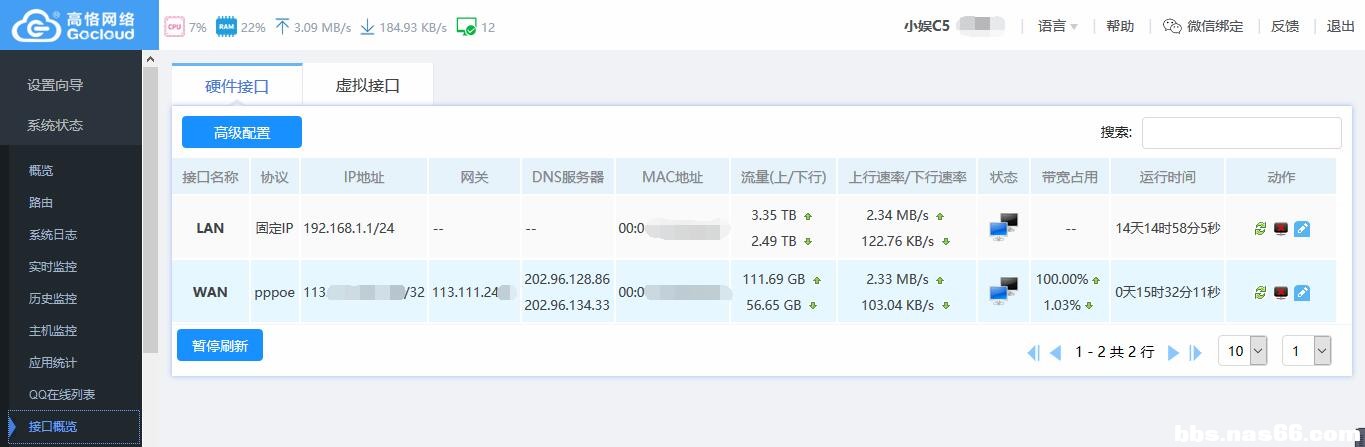
Task: Open the rows-per-page dropdown showing 10
Action: point(1243,351)
